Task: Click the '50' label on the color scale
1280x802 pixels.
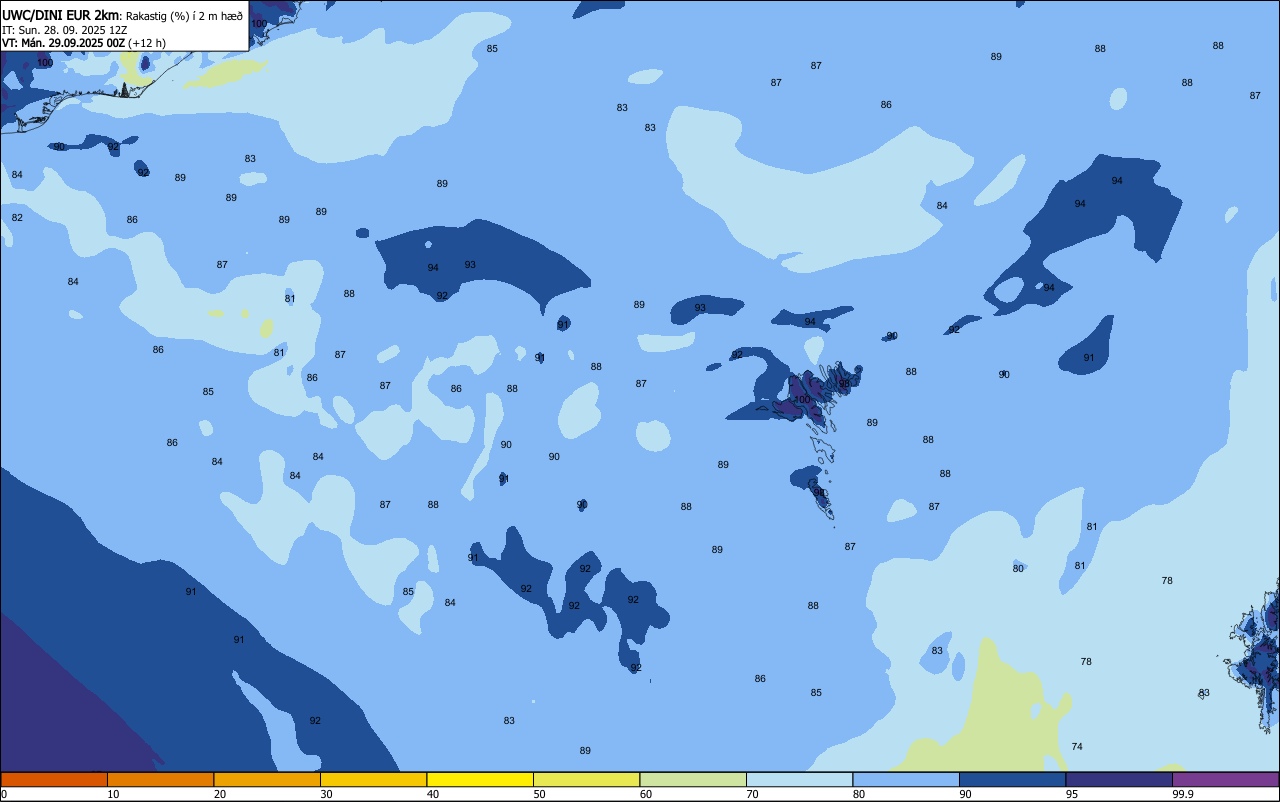Action: 539,794
